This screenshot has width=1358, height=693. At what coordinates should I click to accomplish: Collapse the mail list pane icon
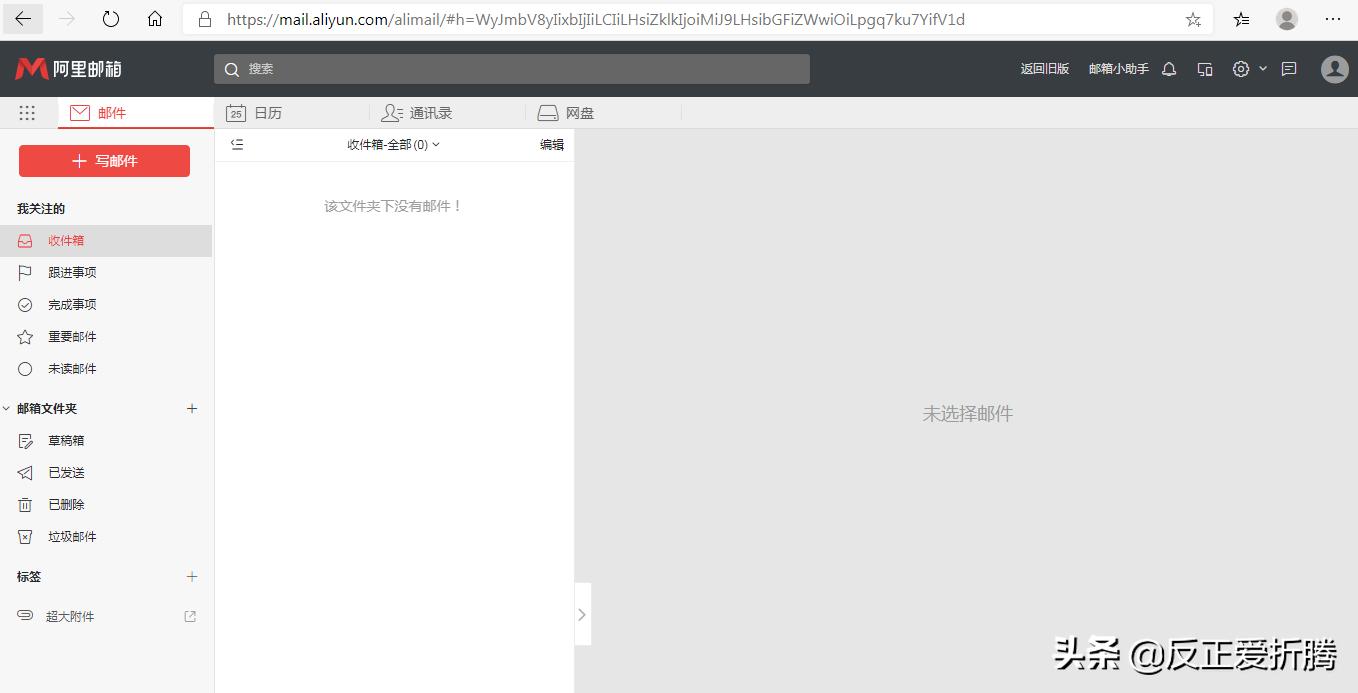coord(237,144)
